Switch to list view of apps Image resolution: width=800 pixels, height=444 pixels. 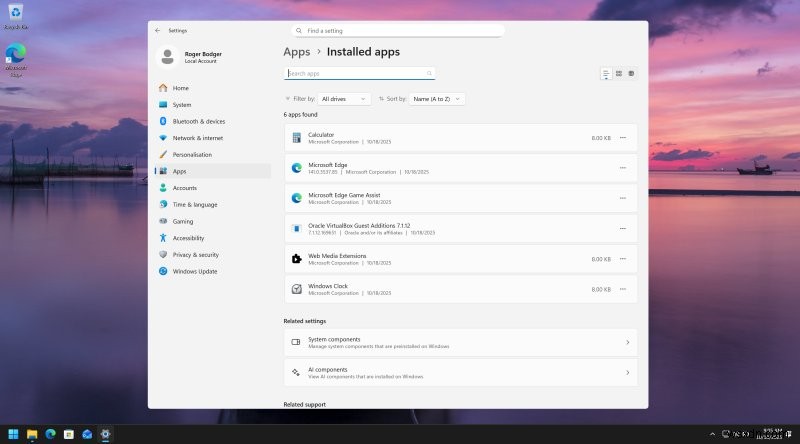(606, 74)
